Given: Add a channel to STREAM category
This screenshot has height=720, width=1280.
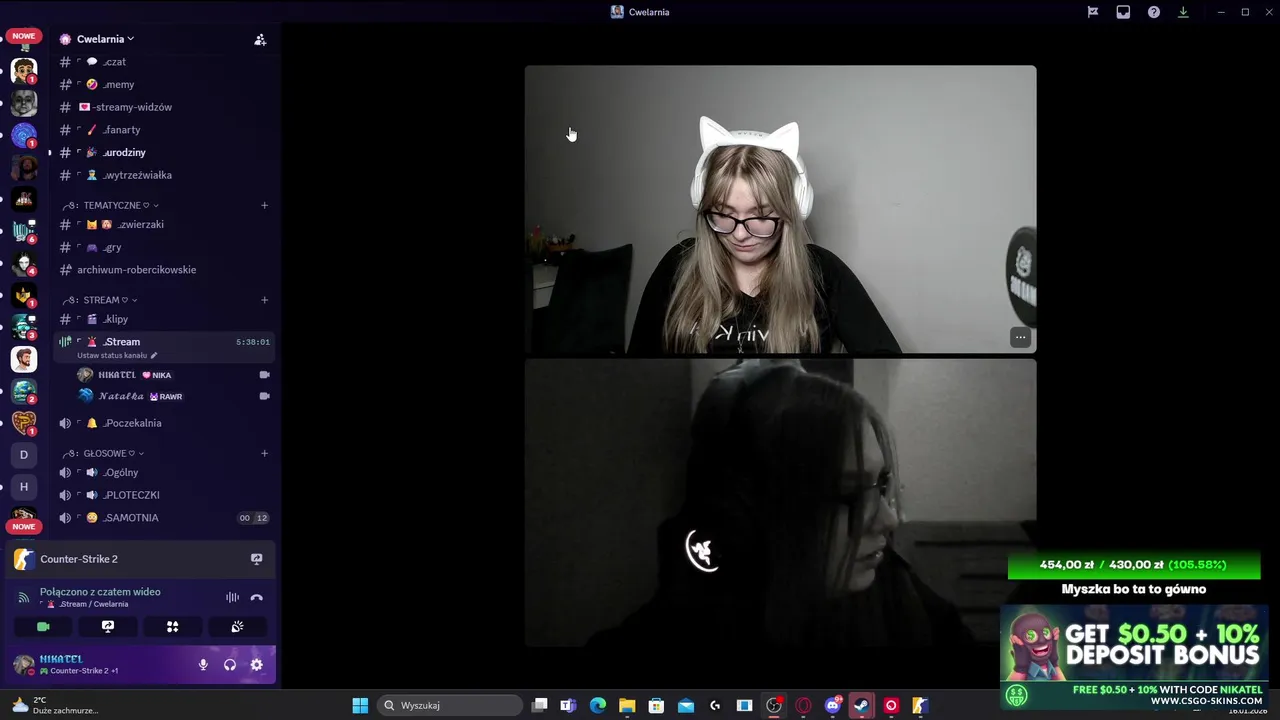Looking at the screenshot, I should point(264,300).
